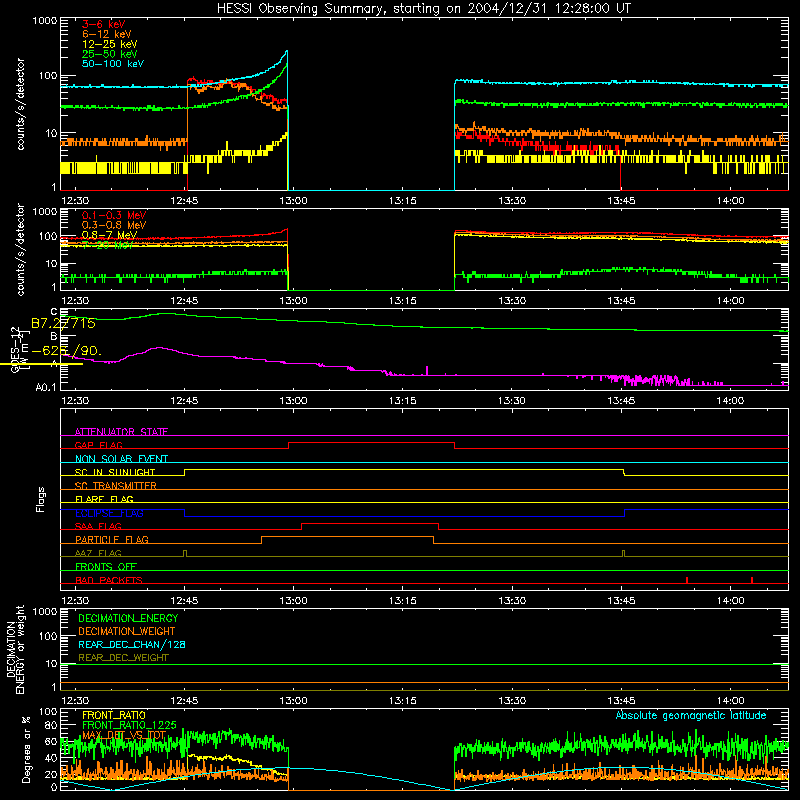This screenshot has width=800, height=800.
Task: Select the GAP_FLAG label
Action: [x=98, y=445]
